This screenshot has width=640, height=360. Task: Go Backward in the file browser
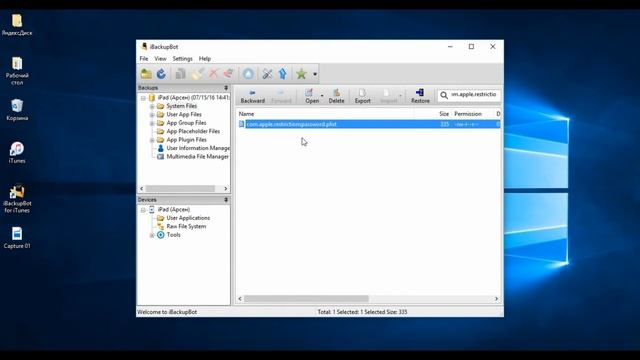(x=253, y=96)
